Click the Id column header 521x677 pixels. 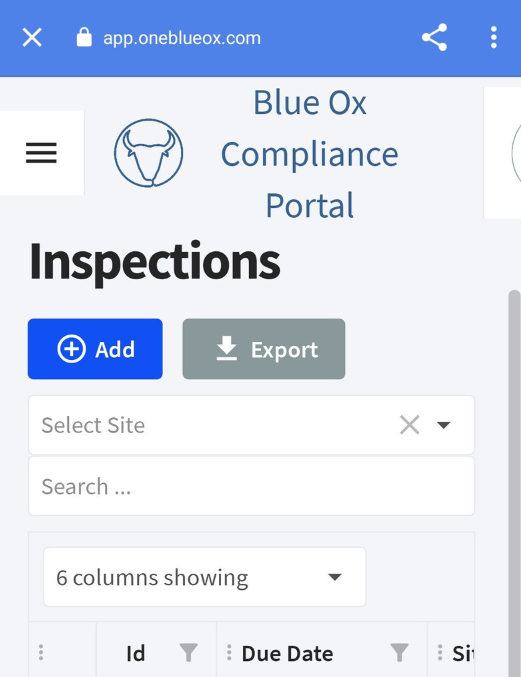pos(136,653)
